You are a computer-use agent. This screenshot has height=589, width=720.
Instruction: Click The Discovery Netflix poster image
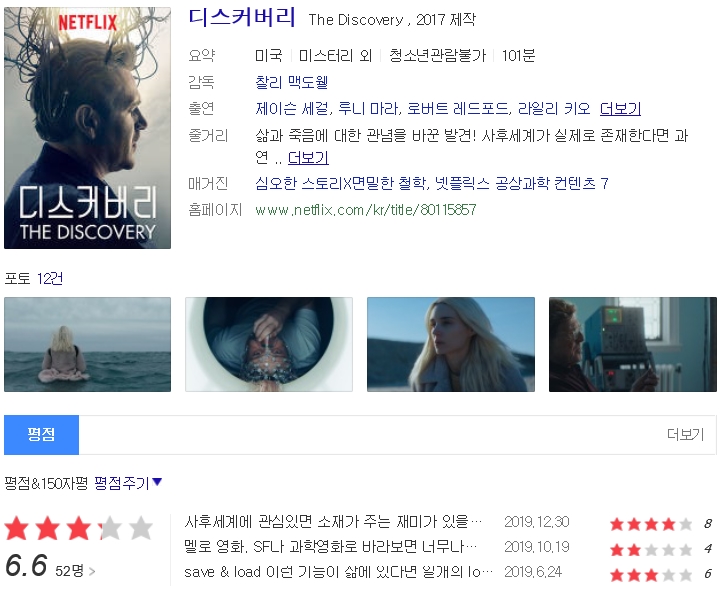[x=87, y=128]
